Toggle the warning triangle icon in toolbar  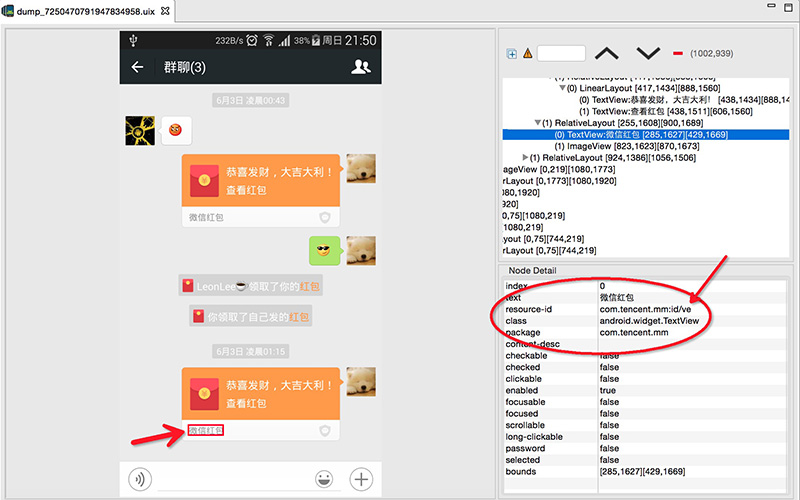point(528,53)
